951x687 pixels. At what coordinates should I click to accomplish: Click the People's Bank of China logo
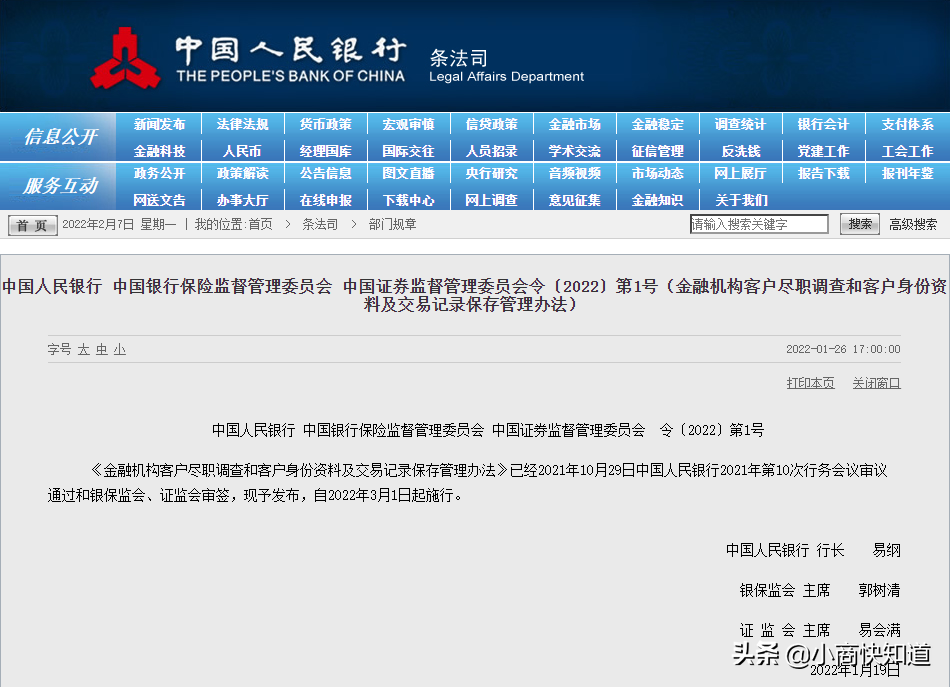pos(126,58)
